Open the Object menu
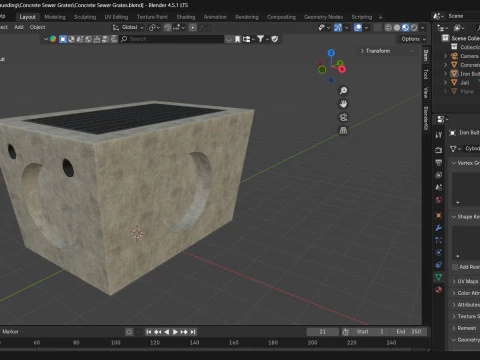The height and width of the screenshot is (360, 480). [x=37, y=27]
